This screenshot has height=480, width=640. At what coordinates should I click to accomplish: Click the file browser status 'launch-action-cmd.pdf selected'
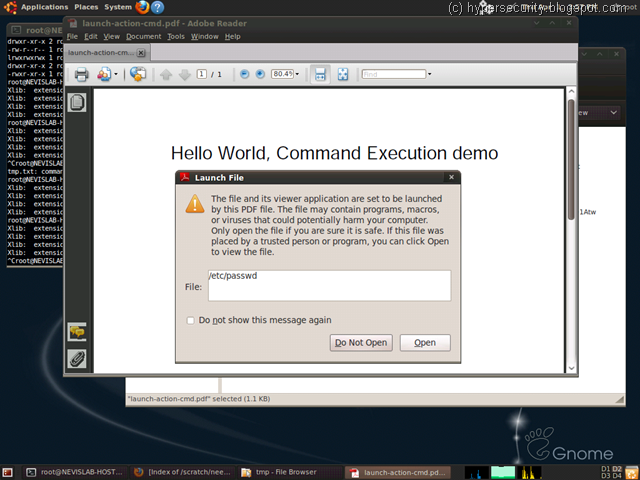[x=199, y=399]
